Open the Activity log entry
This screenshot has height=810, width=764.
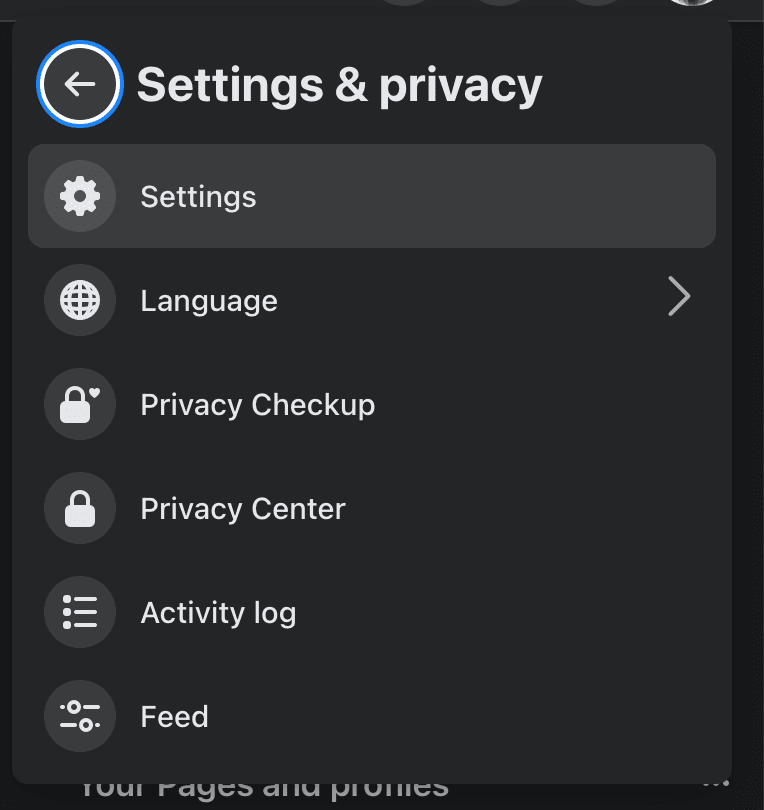(372, 612)
